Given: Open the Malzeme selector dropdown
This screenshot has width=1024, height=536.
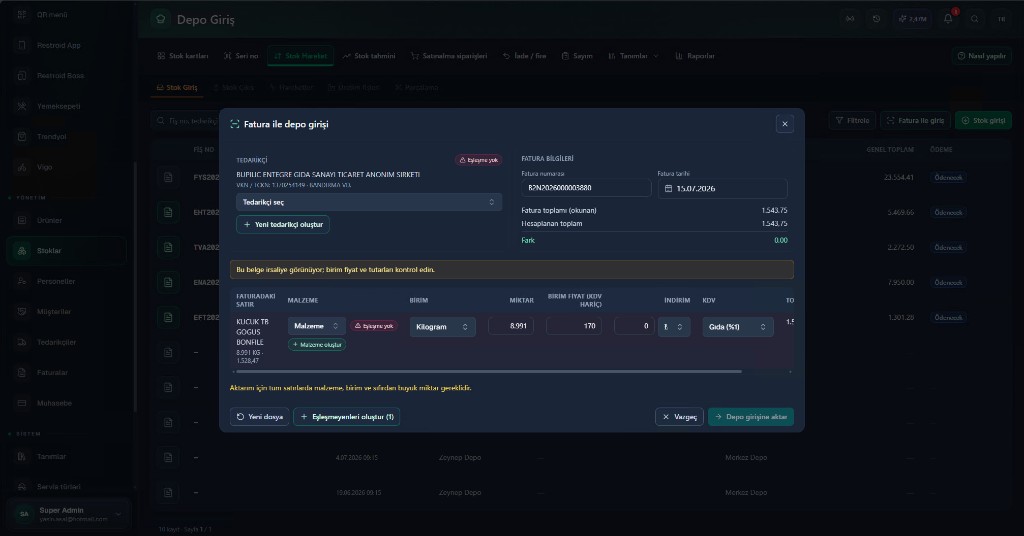Looking at the screenshot, I should [x=316, y=326].
